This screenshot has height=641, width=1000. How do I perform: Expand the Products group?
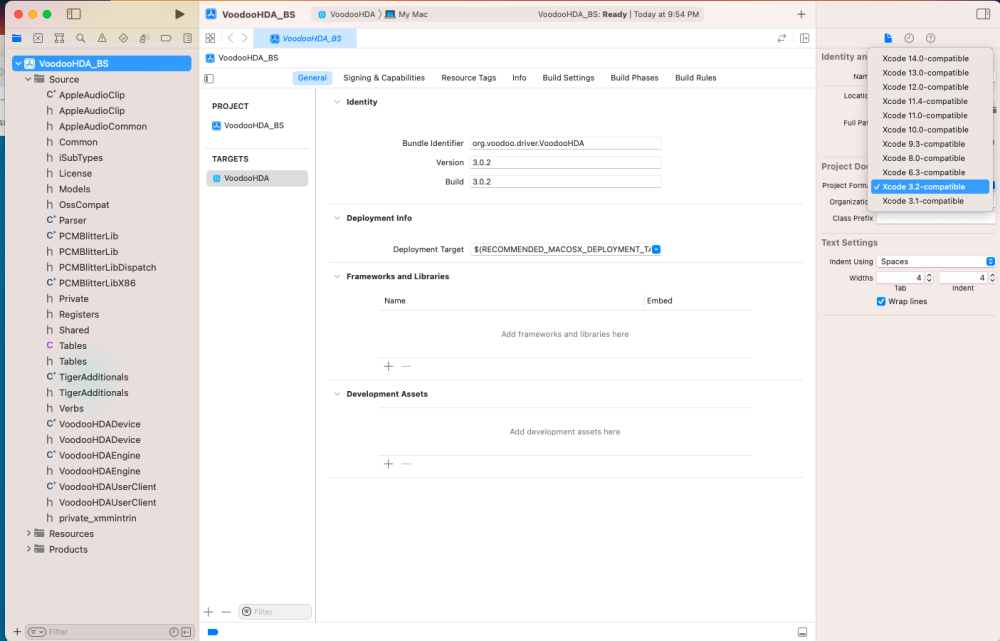[x=28, y=549]
